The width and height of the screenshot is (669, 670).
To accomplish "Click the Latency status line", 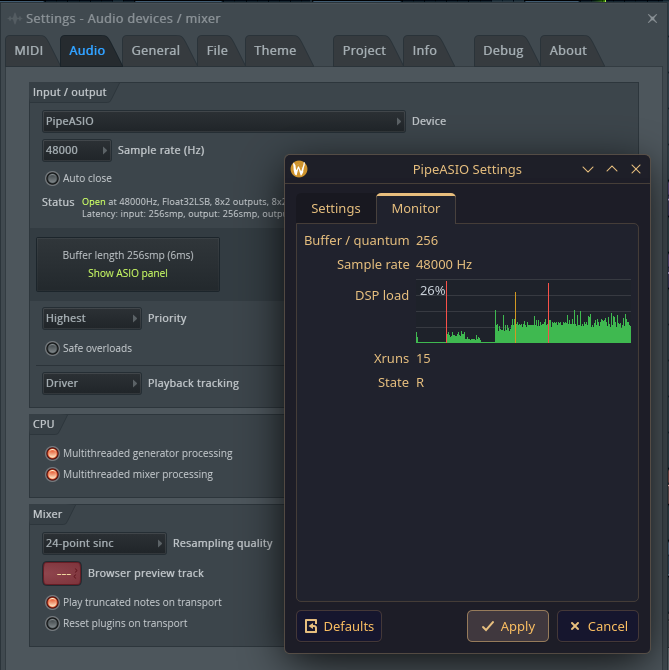I will [183, 214].
